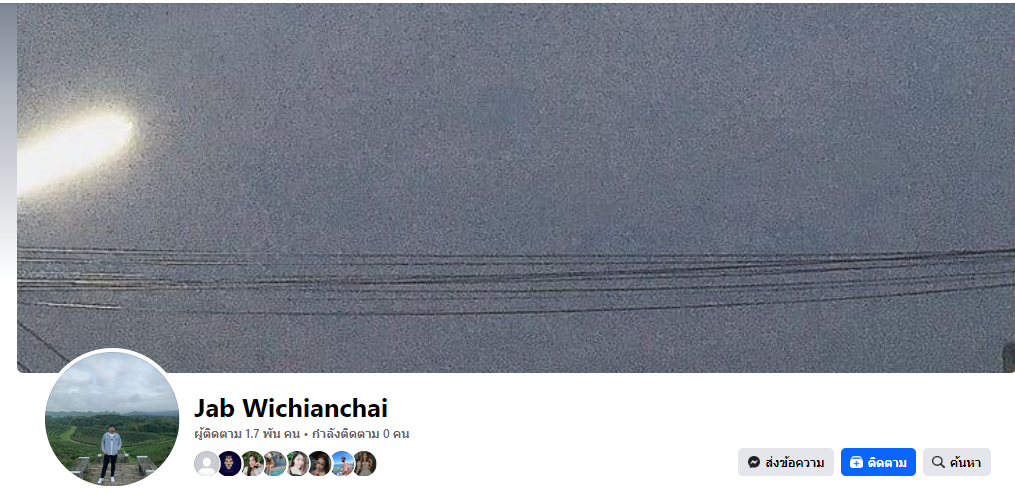Image resolution: width=1015 pixels, height=495 pixels.
Task: Select the fifth follower avatar in black top
Action: tap(297, 463)
